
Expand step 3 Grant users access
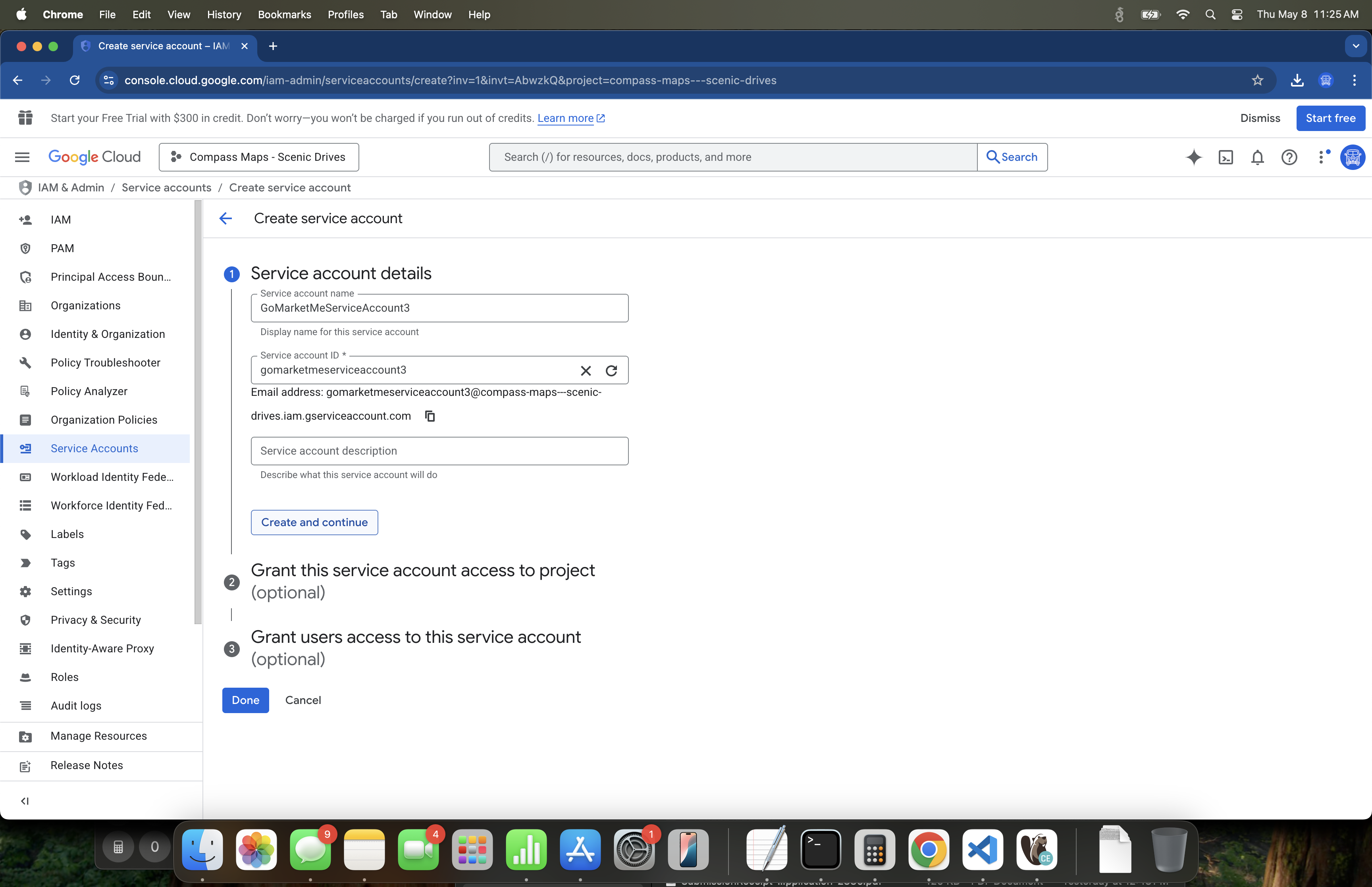[x=416, y=648]
